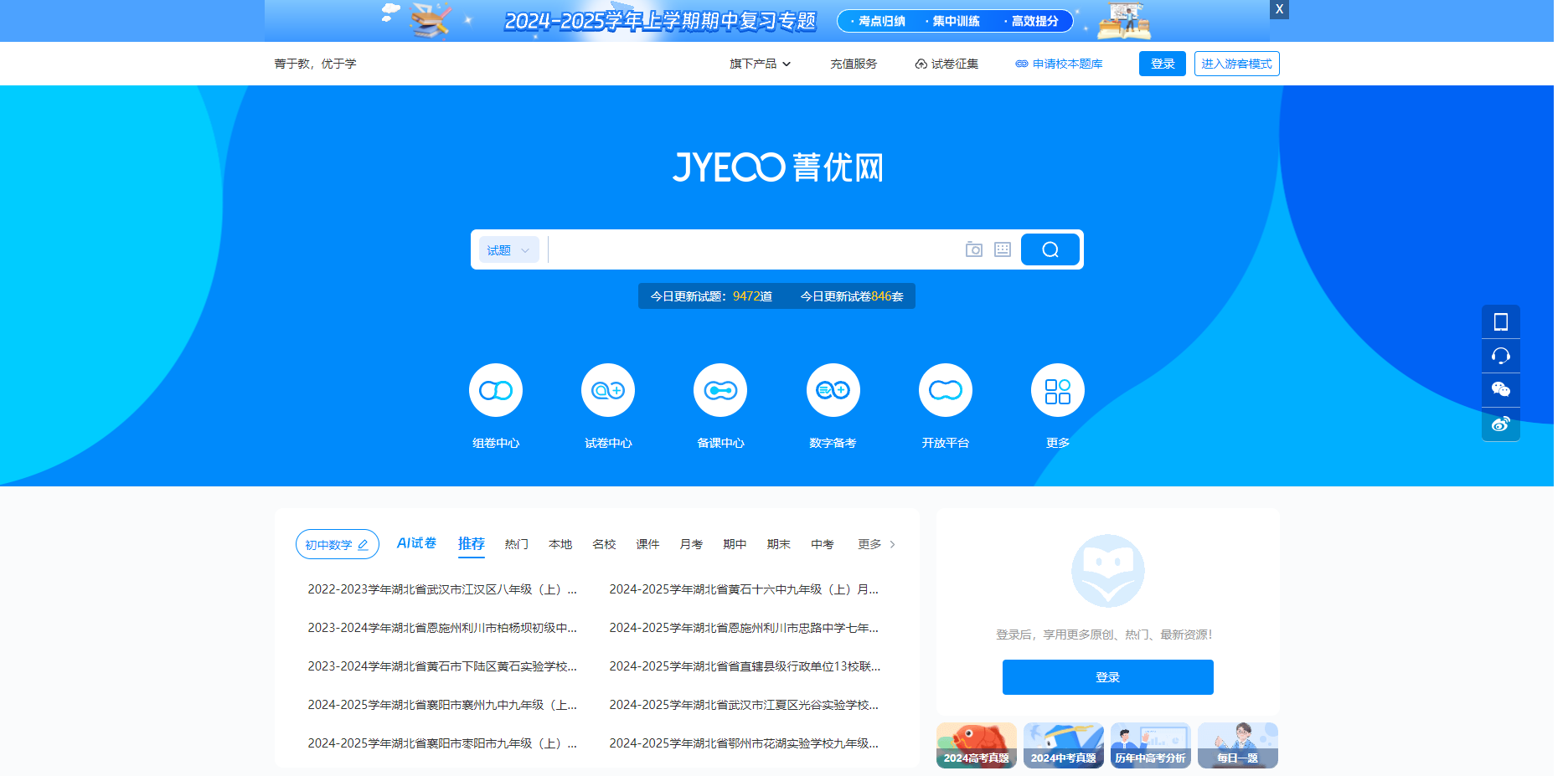Click the pencil edit icon beside 初中数学
This screenshot has height=776, width=1568.
[x=363, y=545]
